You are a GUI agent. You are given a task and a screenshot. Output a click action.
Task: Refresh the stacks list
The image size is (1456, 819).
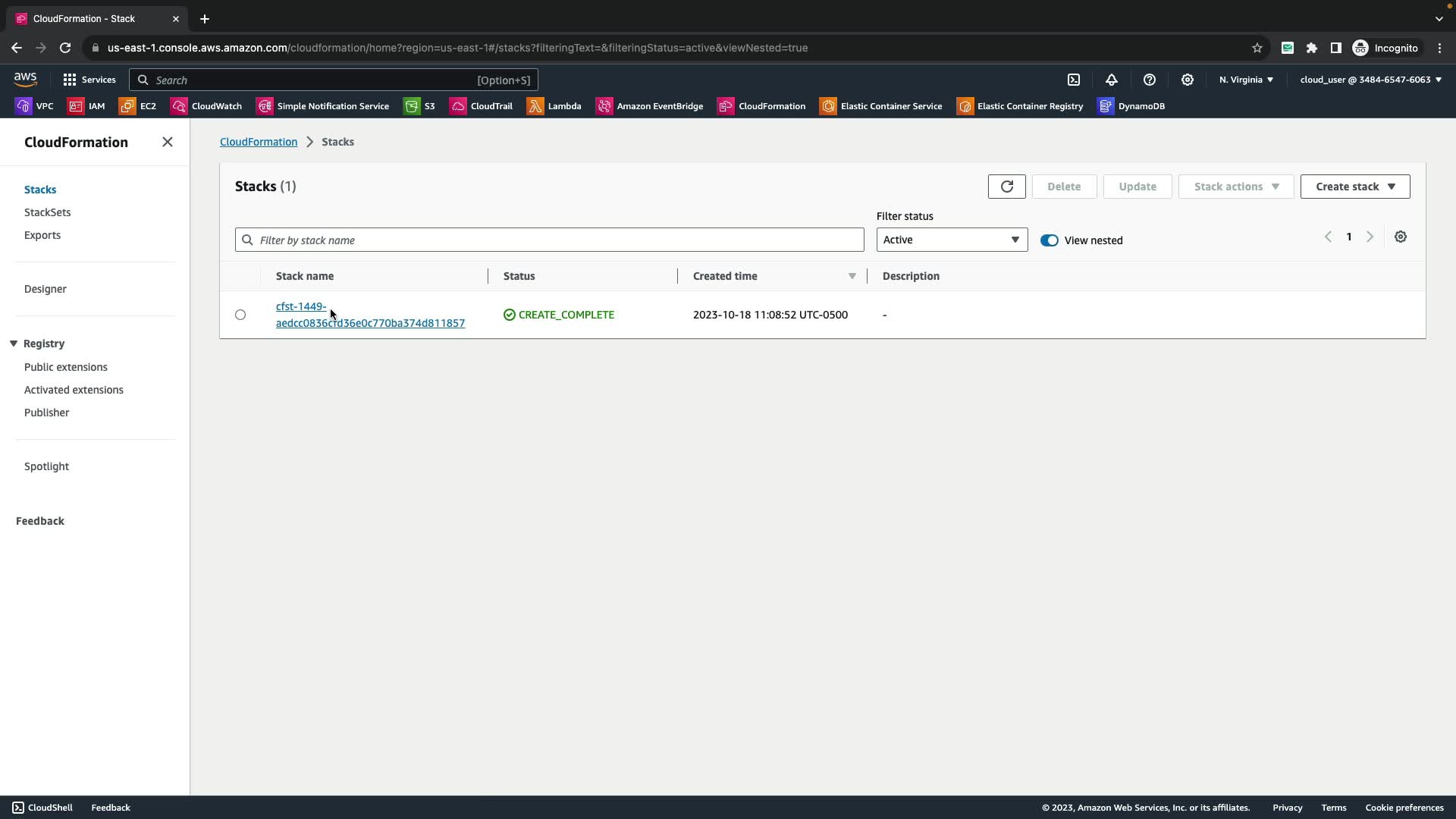(x=1006, y=187)
